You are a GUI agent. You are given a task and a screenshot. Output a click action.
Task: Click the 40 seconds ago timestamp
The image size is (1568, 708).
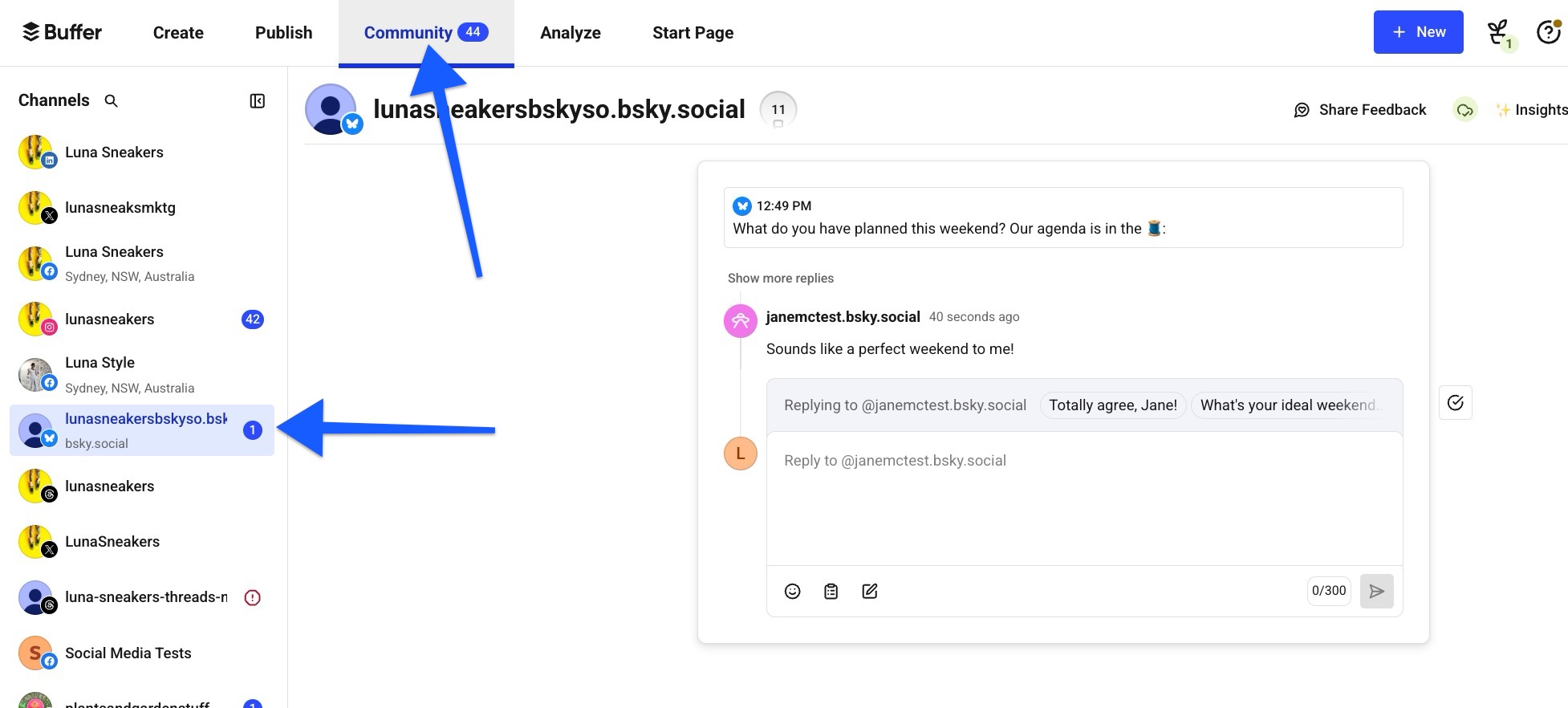(974, 317)
